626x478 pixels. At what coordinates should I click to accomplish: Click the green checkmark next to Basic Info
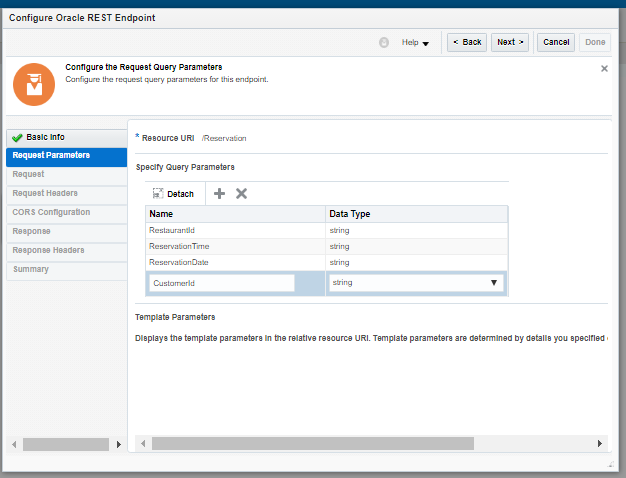(x=17, y=138)
